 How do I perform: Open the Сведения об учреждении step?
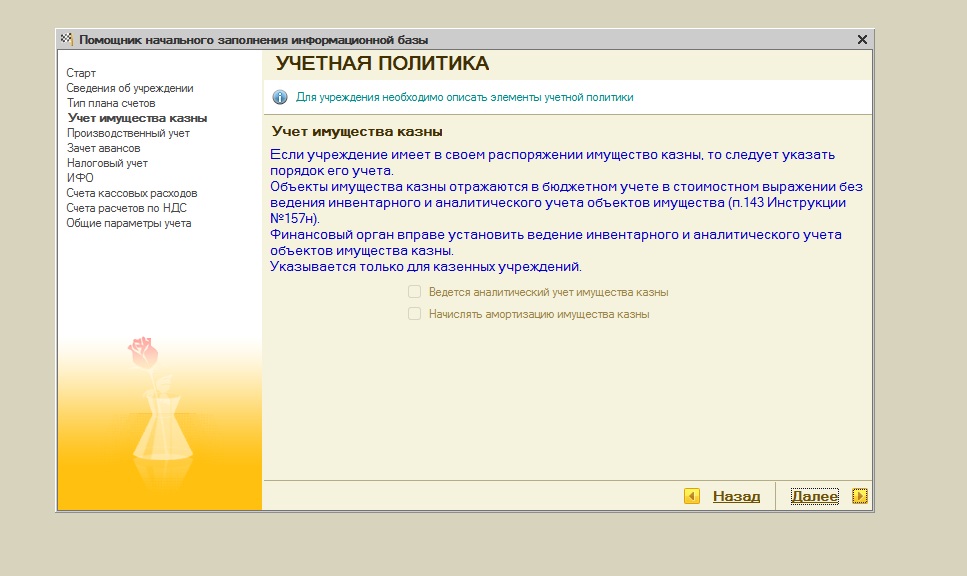130,88
